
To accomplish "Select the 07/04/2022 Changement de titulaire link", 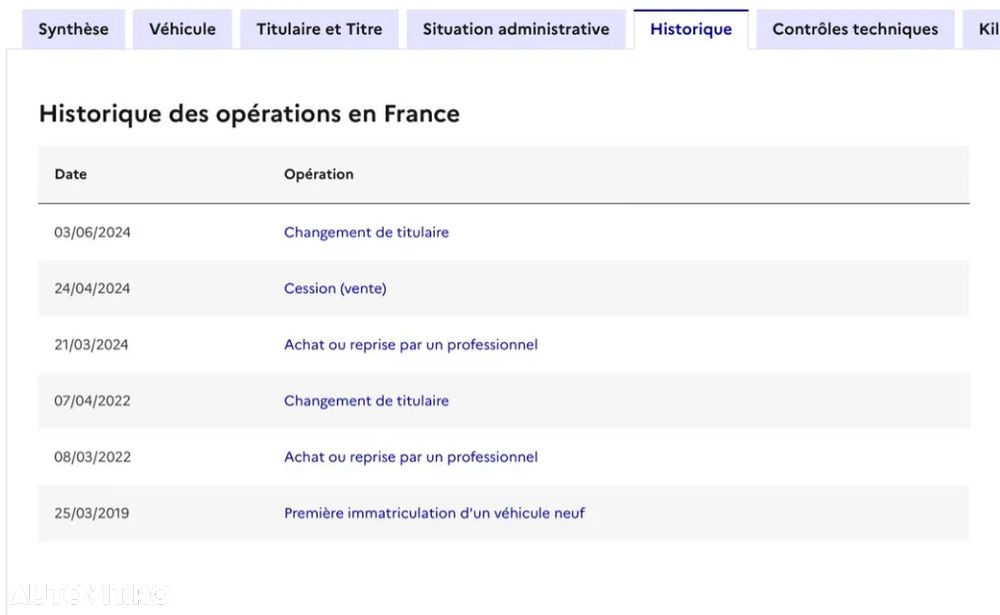I will pos(366,401).
